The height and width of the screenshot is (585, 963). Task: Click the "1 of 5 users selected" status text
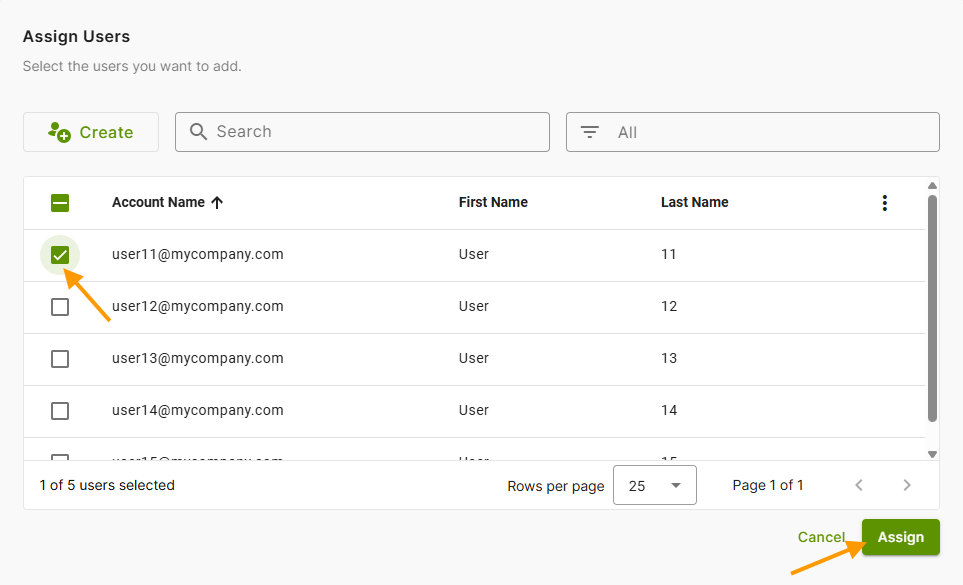(x=107, y=486)
